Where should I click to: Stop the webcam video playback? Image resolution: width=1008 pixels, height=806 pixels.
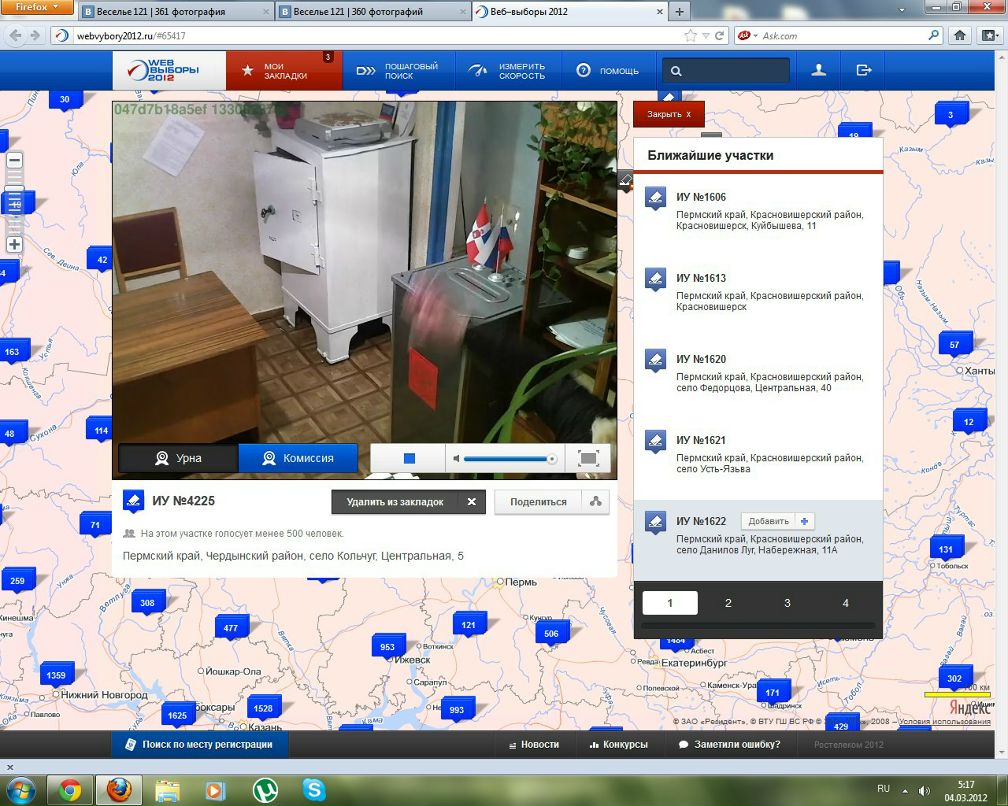click(x=409, y=458)
